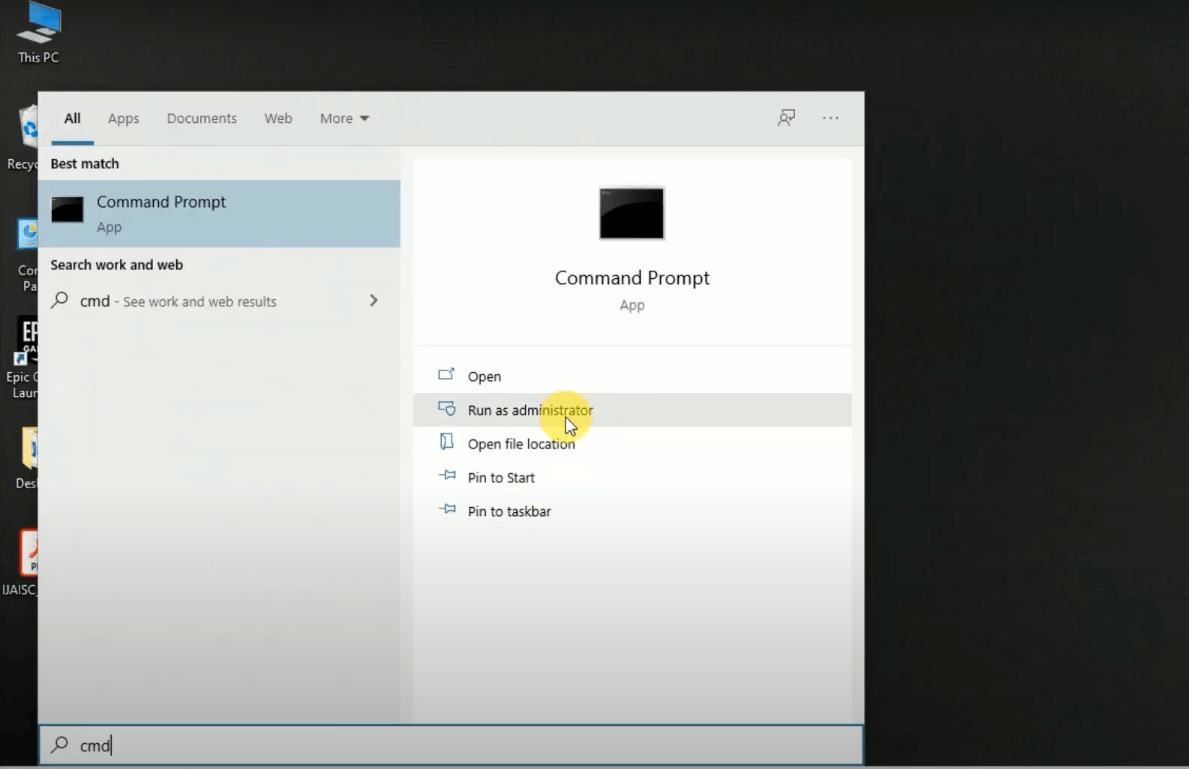Click the magnifier icon beside cmd web result

61,301
